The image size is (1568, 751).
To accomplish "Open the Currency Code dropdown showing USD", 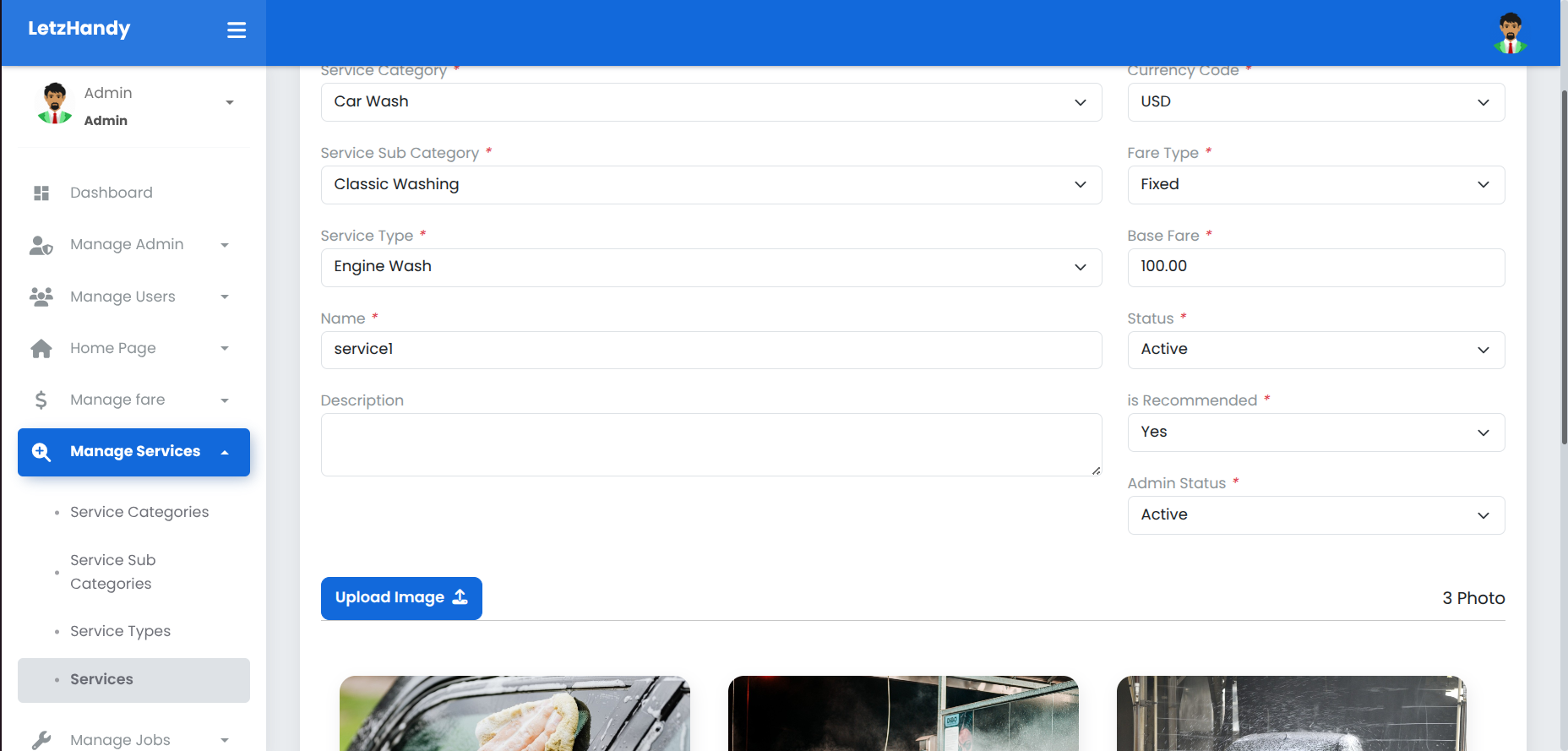I will pos(1316,102).
